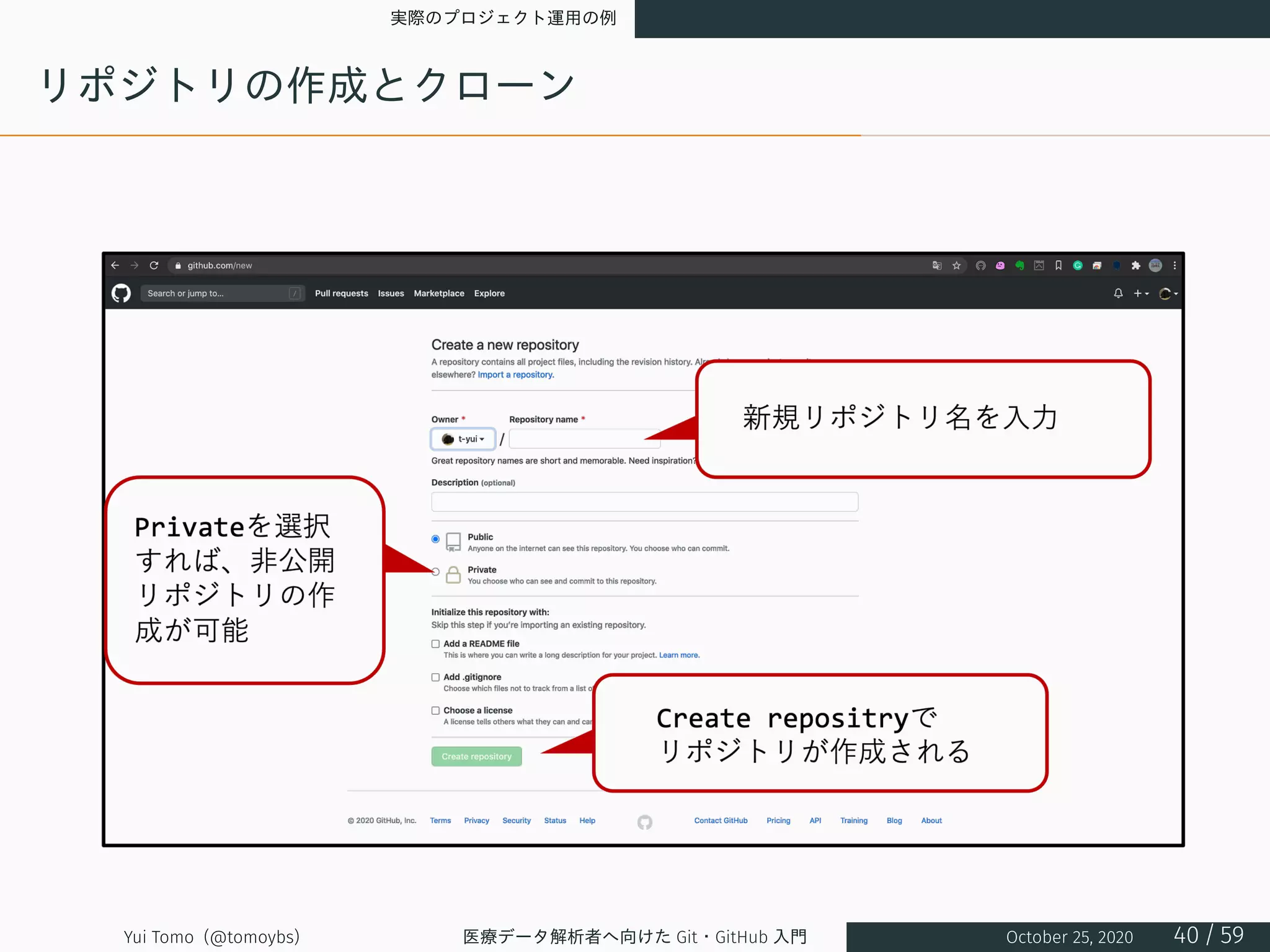Expand the plus create-new dropdown
This screenshot has height=952, width=1270.
point(1141,293)
